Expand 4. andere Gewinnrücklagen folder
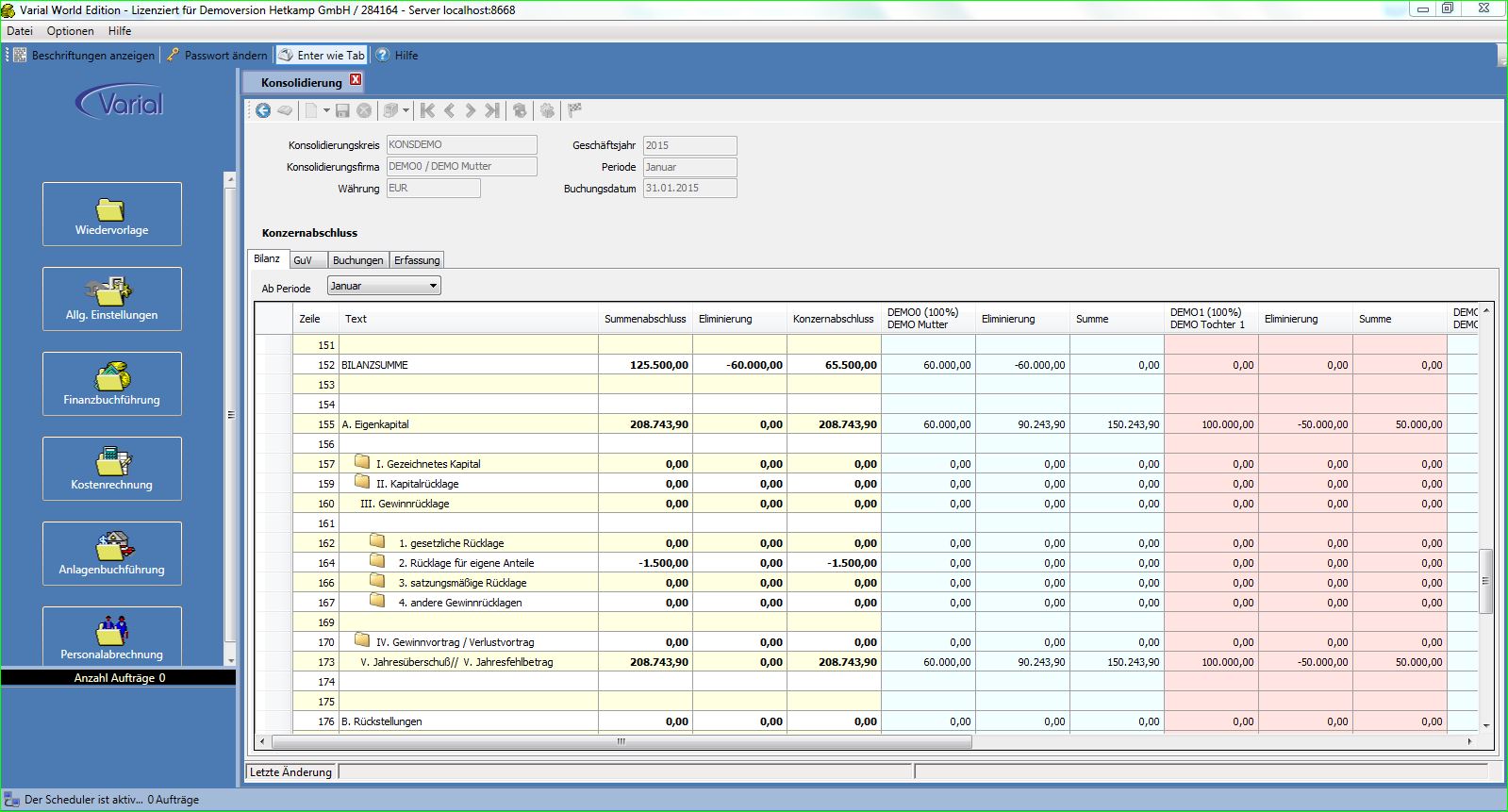The height and width of the screenshot is (812, 1508). [378, 601]
